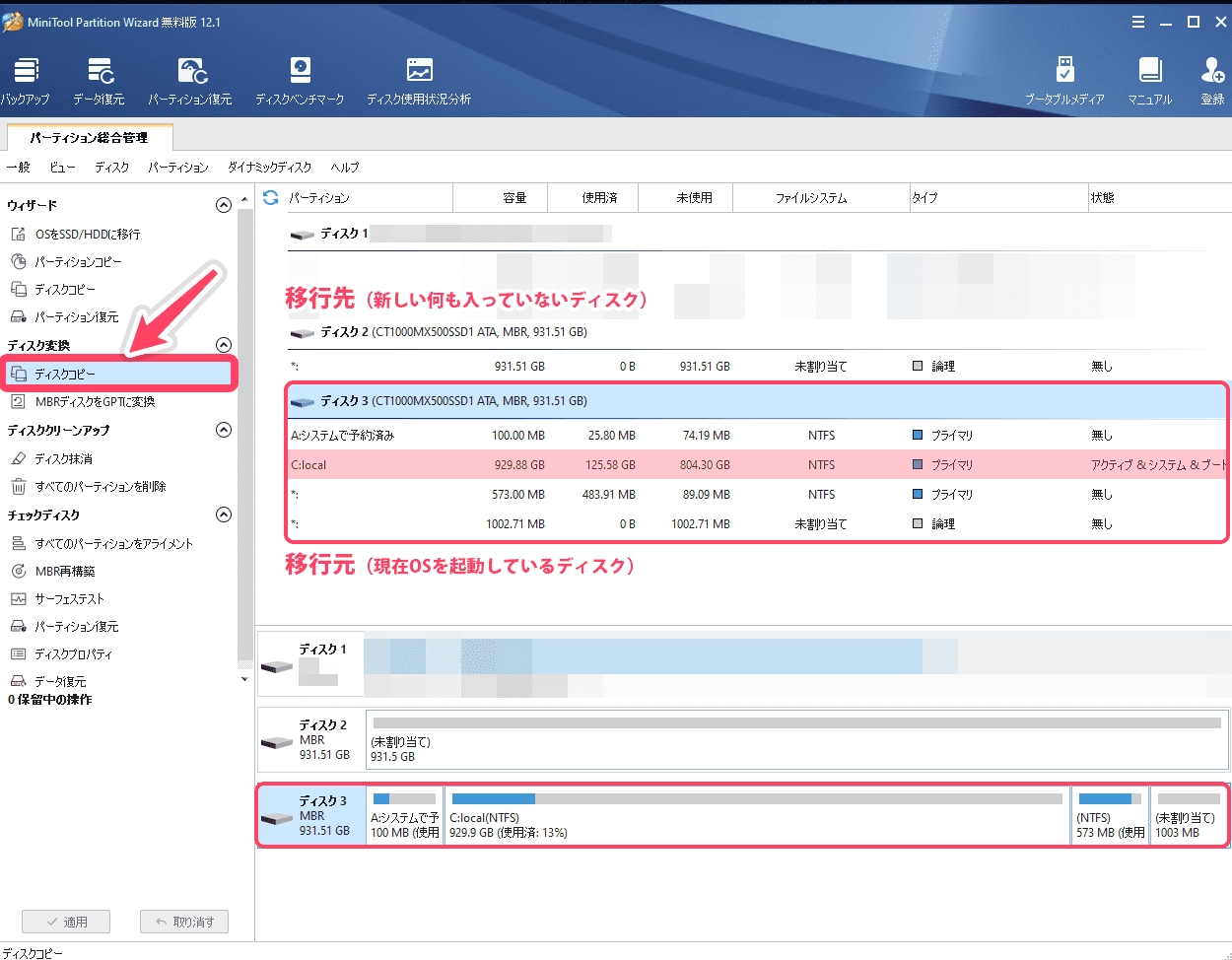Open the ディスク menu
The image size is (1232, 960).
(x=111, y=168)
